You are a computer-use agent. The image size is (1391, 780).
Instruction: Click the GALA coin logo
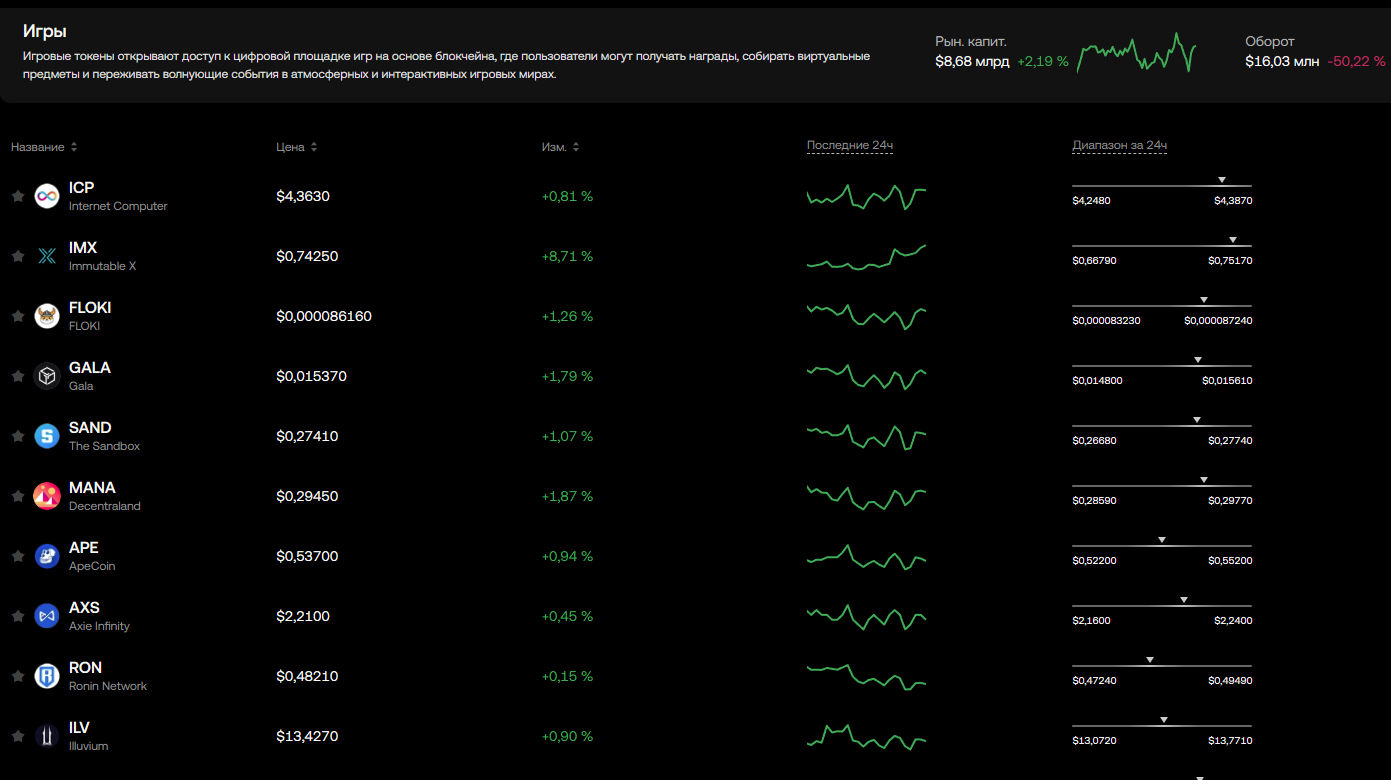47,376
